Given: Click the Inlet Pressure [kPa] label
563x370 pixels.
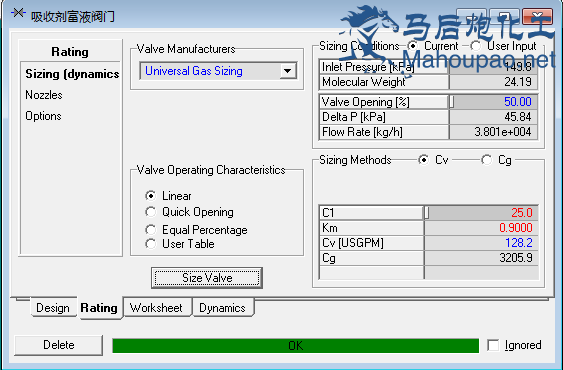Looking at the screenshot, I should point(368,67).
